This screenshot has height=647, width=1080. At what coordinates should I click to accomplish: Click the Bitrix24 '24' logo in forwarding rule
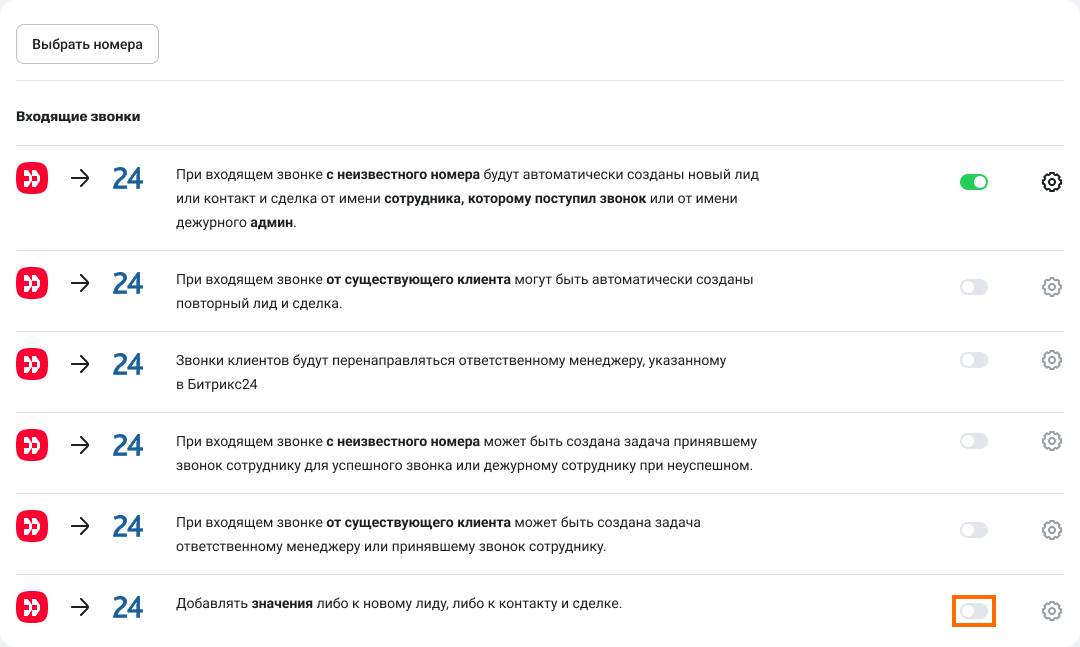point(128,364)
